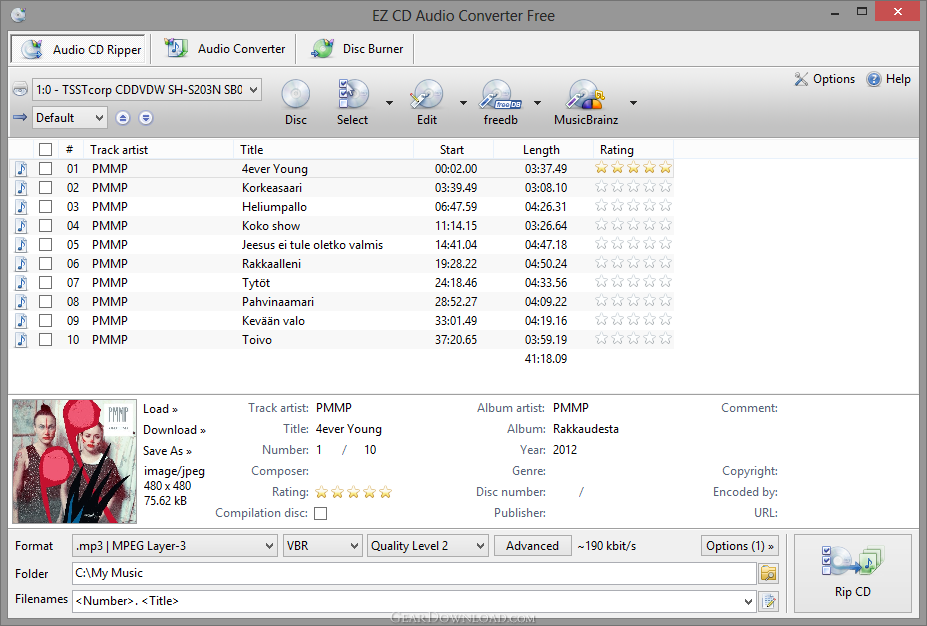This screenshot has height=626, width=927.
Task: Click the Filenames pattern input field
Action: coord(414,601)
